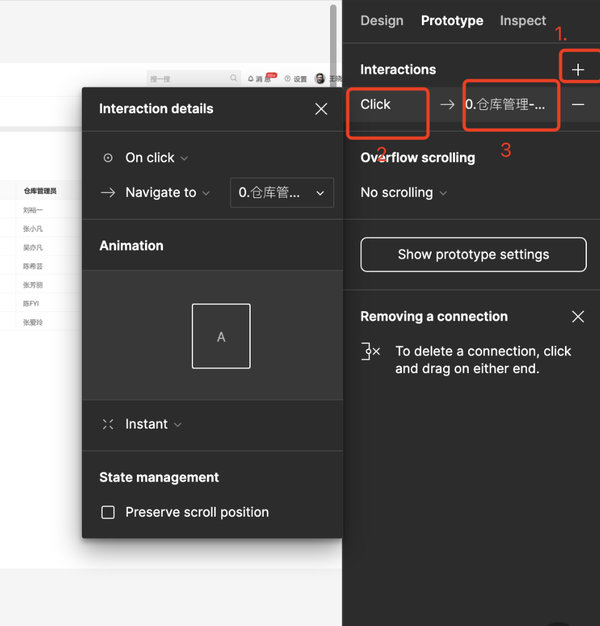The width and height of the screenshot is (600, 626).
Task: Add a new interaction with plus icon
Action: coord(578,70)
